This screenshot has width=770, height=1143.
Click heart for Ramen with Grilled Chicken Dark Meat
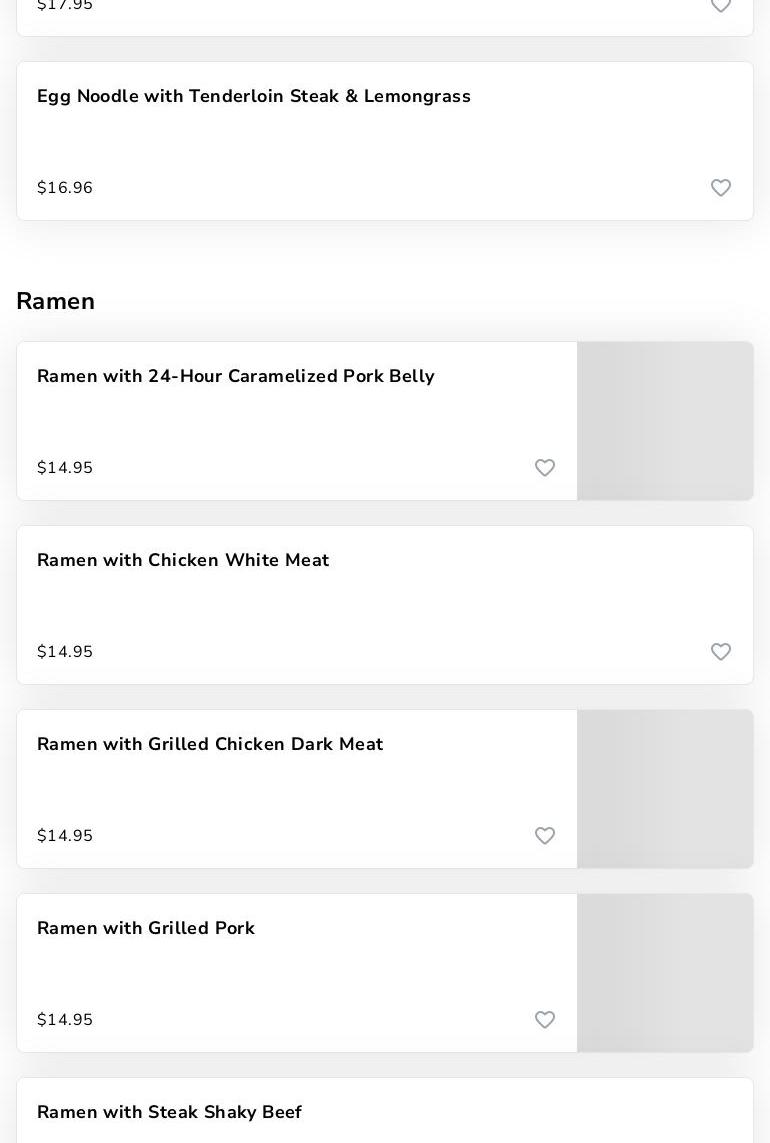tap(545, 836)
